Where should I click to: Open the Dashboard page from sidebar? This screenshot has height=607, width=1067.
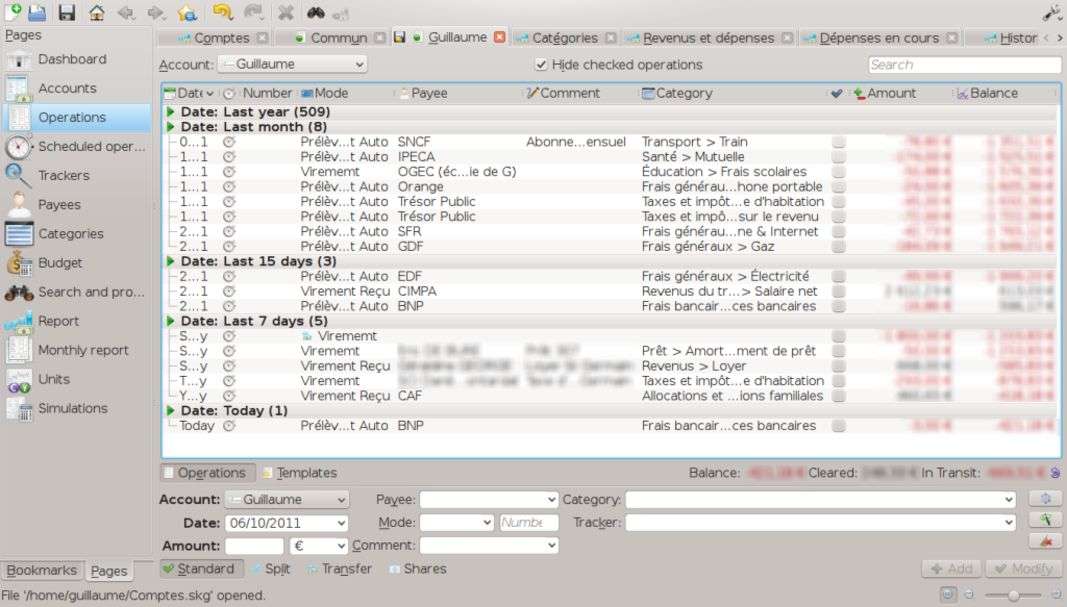71,59
